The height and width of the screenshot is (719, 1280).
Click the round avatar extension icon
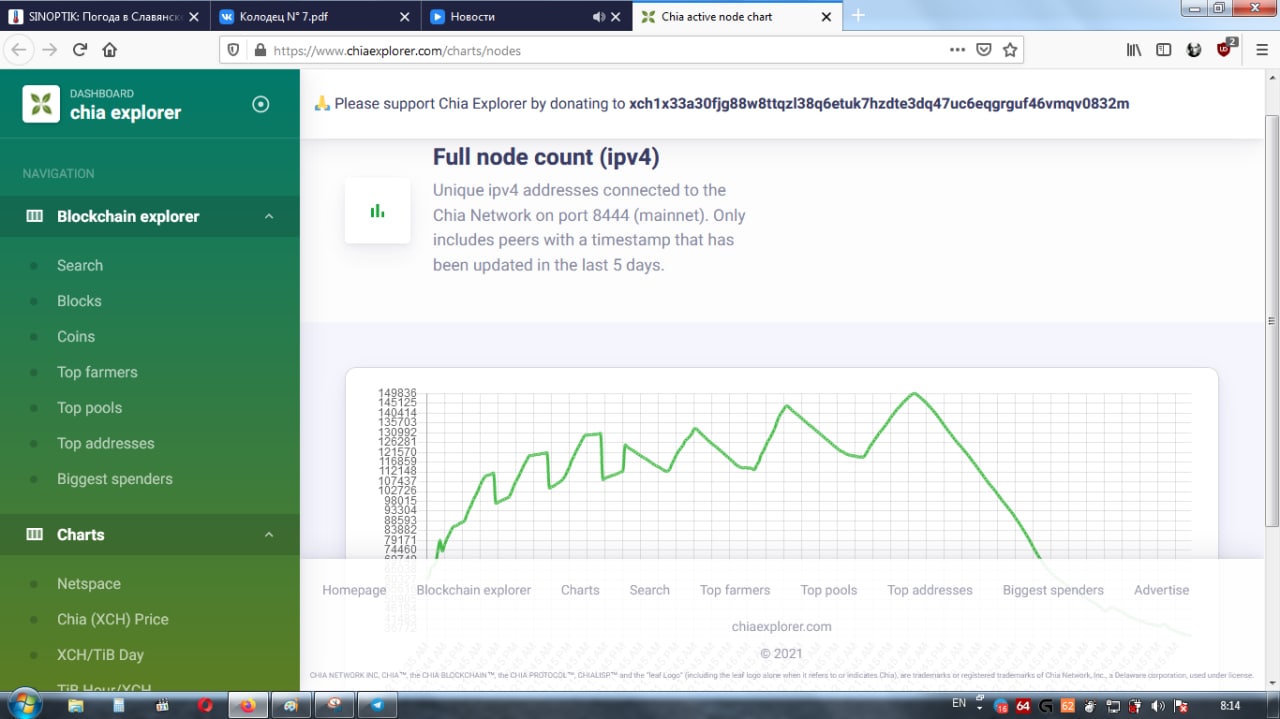click(x=1194, y=50)
